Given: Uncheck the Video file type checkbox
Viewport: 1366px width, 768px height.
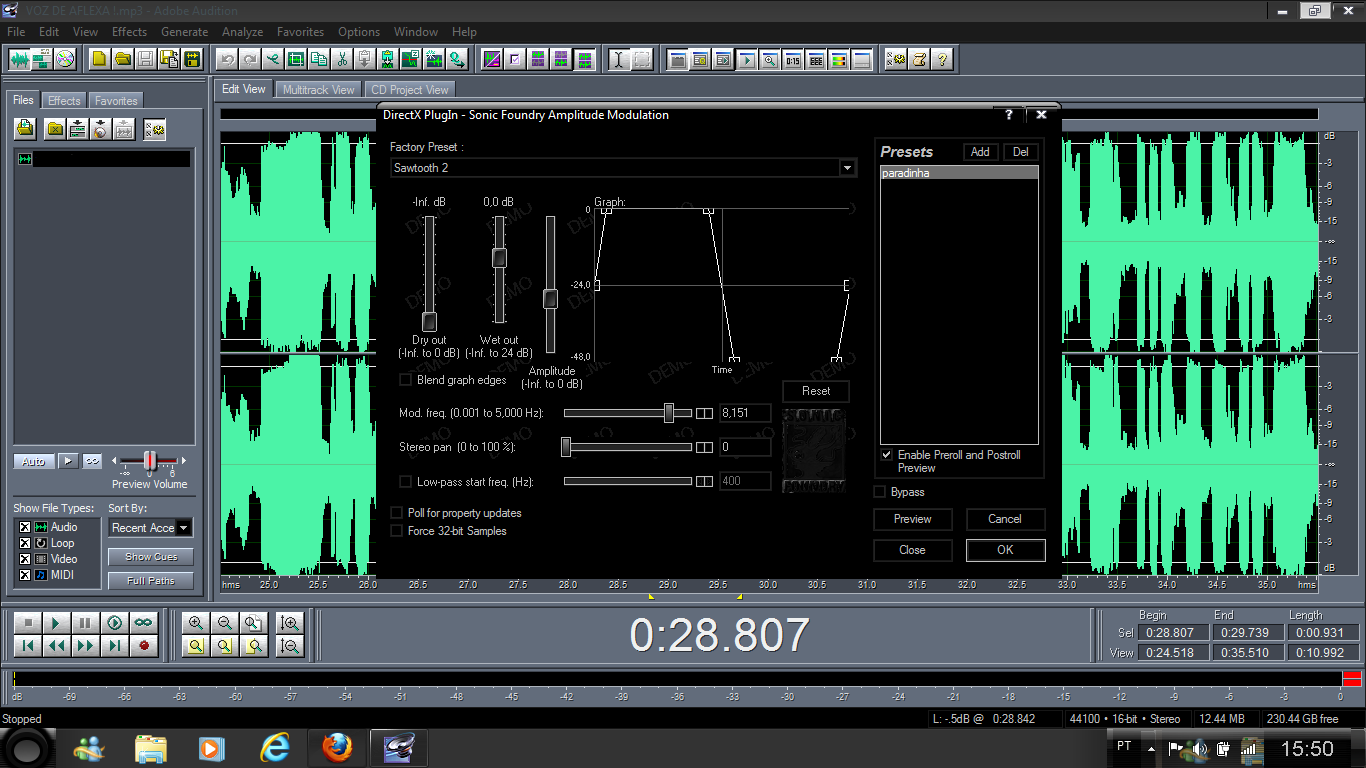Looking at the screenshot, I should [25, 559].
